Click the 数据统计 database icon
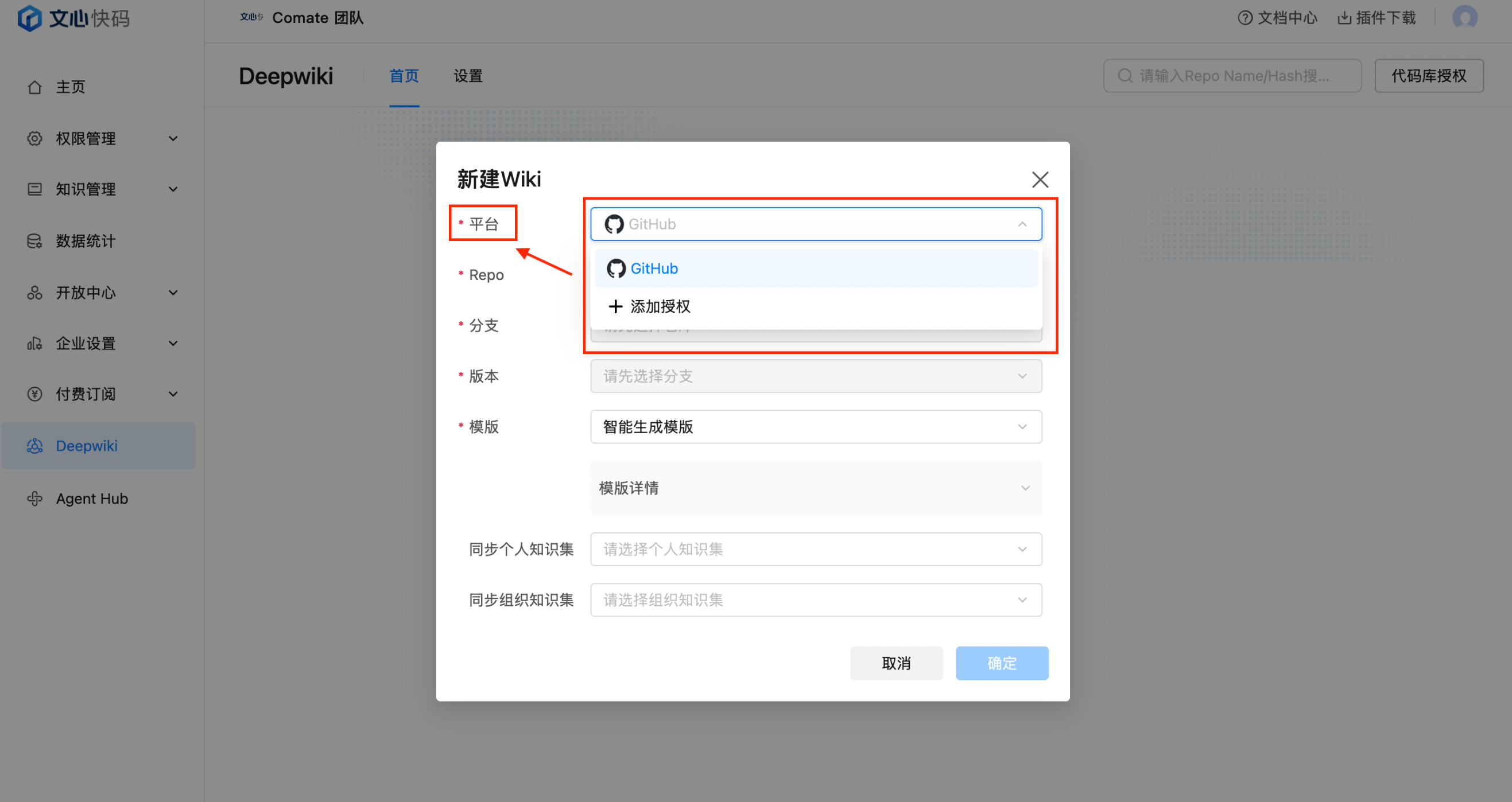 click(34, 241)
